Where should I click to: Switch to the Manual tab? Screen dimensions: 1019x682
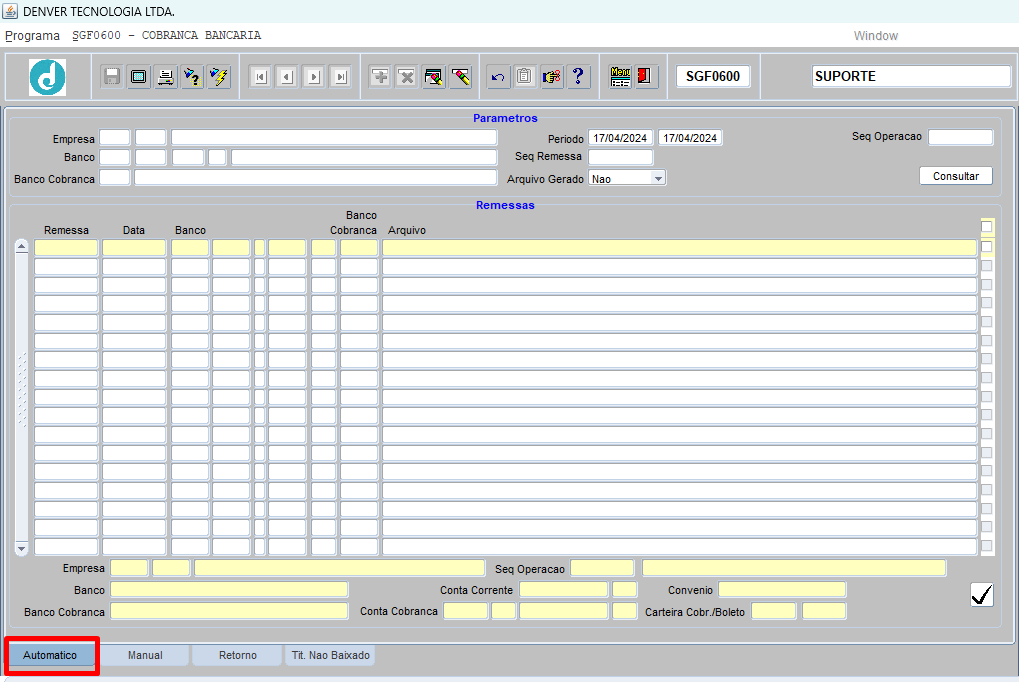click(145, 655)
